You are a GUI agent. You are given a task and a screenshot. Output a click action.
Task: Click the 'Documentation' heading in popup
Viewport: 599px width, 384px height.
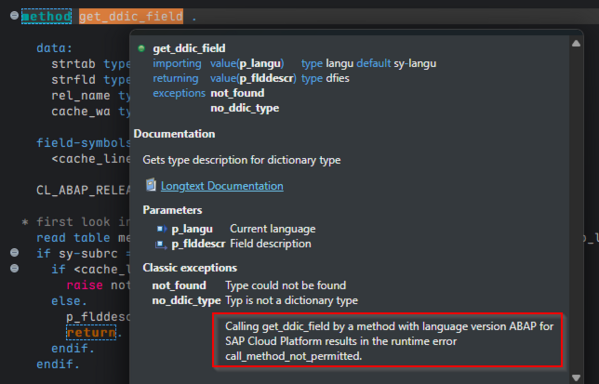pos(174,134)
